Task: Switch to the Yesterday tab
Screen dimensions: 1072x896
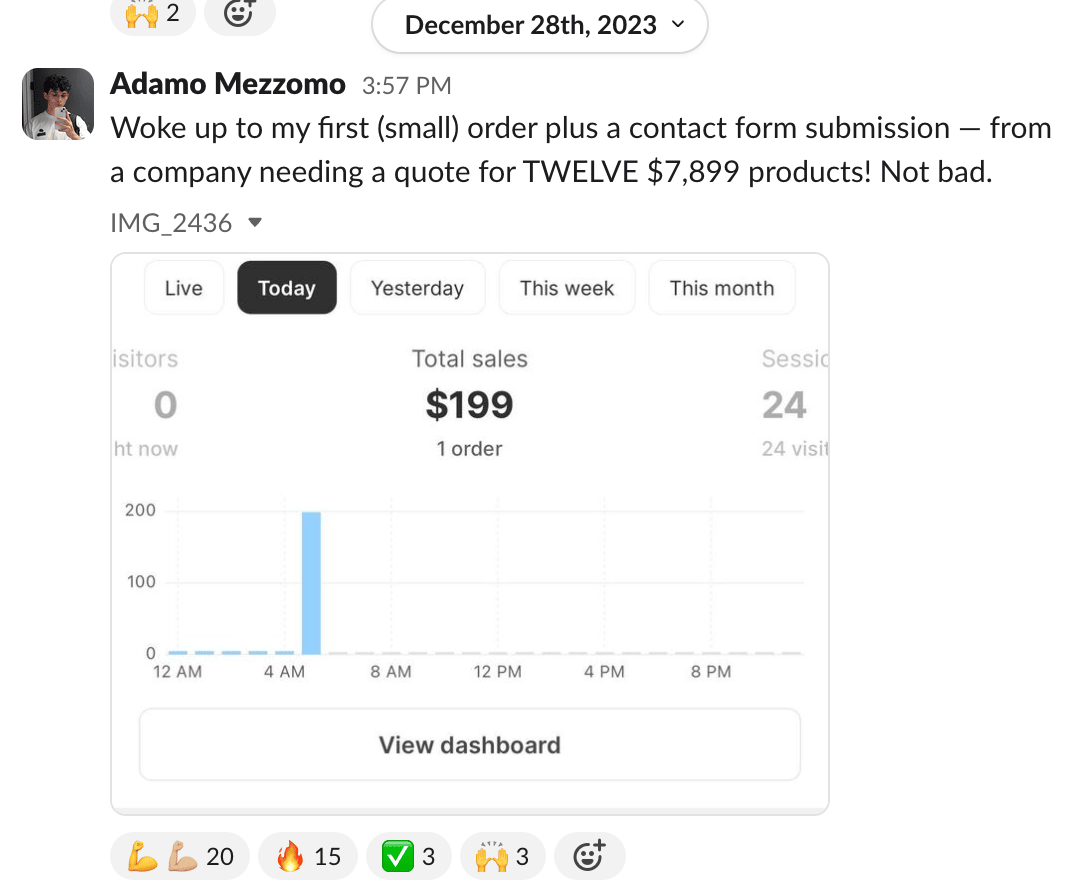Action: pyautogui.click(x=417, y=288)
